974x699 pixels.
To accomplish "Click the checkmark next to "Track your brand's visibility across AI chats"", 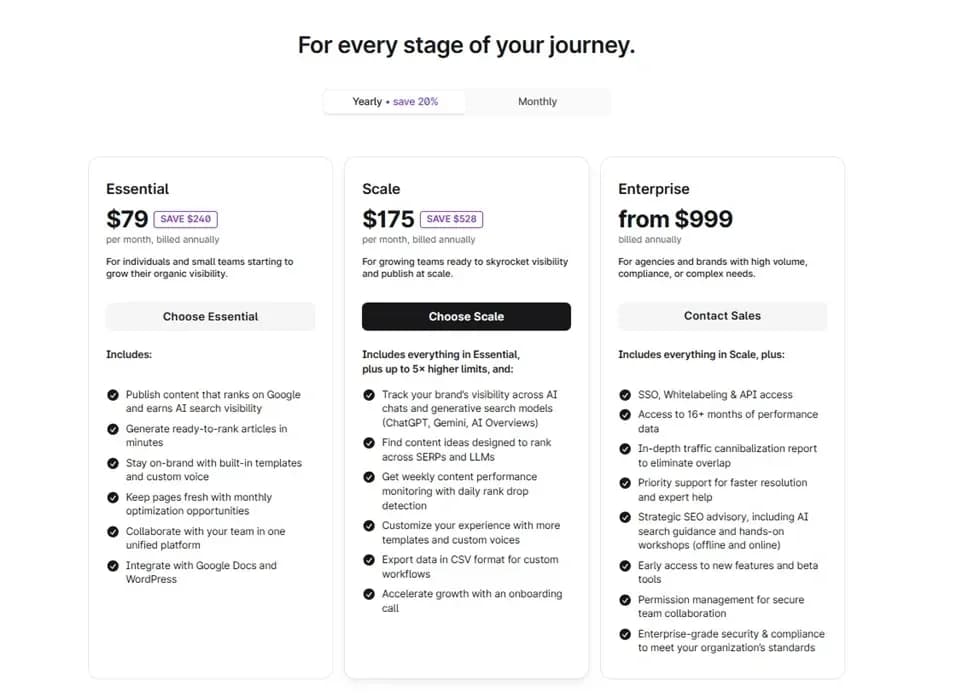I will 369,395.
